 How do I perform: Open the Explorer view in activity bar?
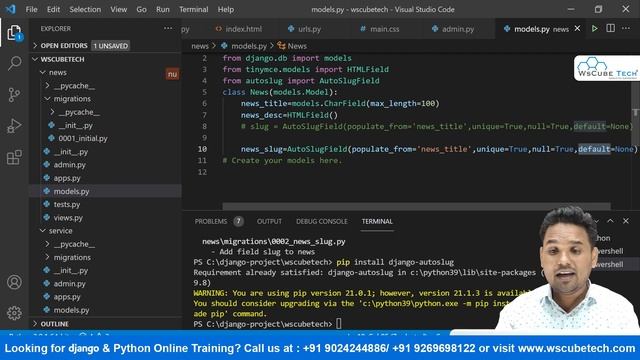point(14,33)
